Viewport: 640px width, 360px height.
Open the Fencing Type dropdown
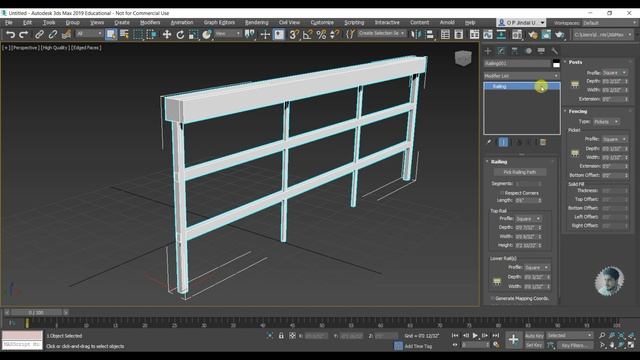607,122
